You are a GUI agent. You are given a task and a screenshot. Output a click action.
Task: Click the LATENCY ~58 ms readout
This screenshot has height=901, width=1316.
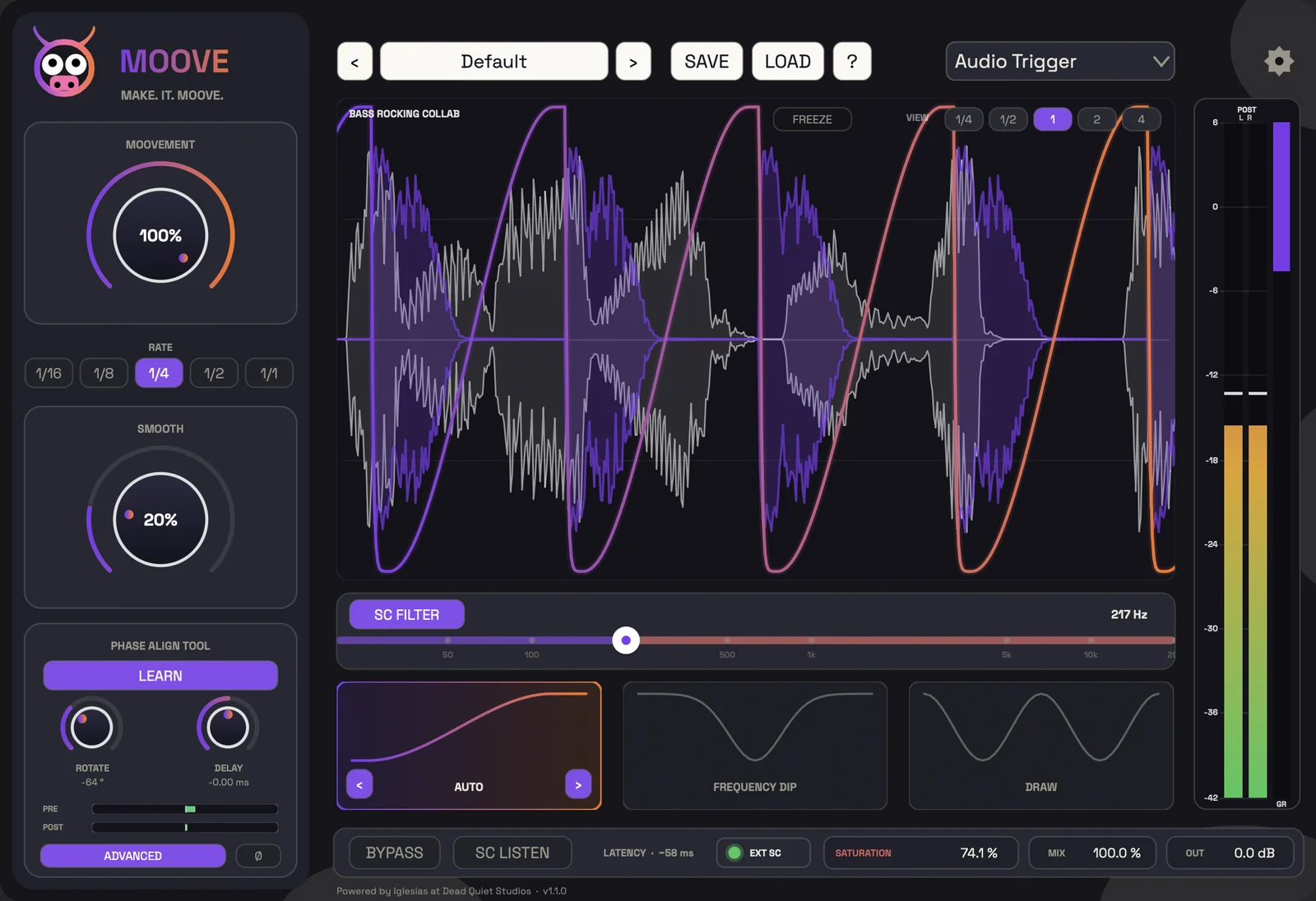pyautogui.click(x=648, y=853)
